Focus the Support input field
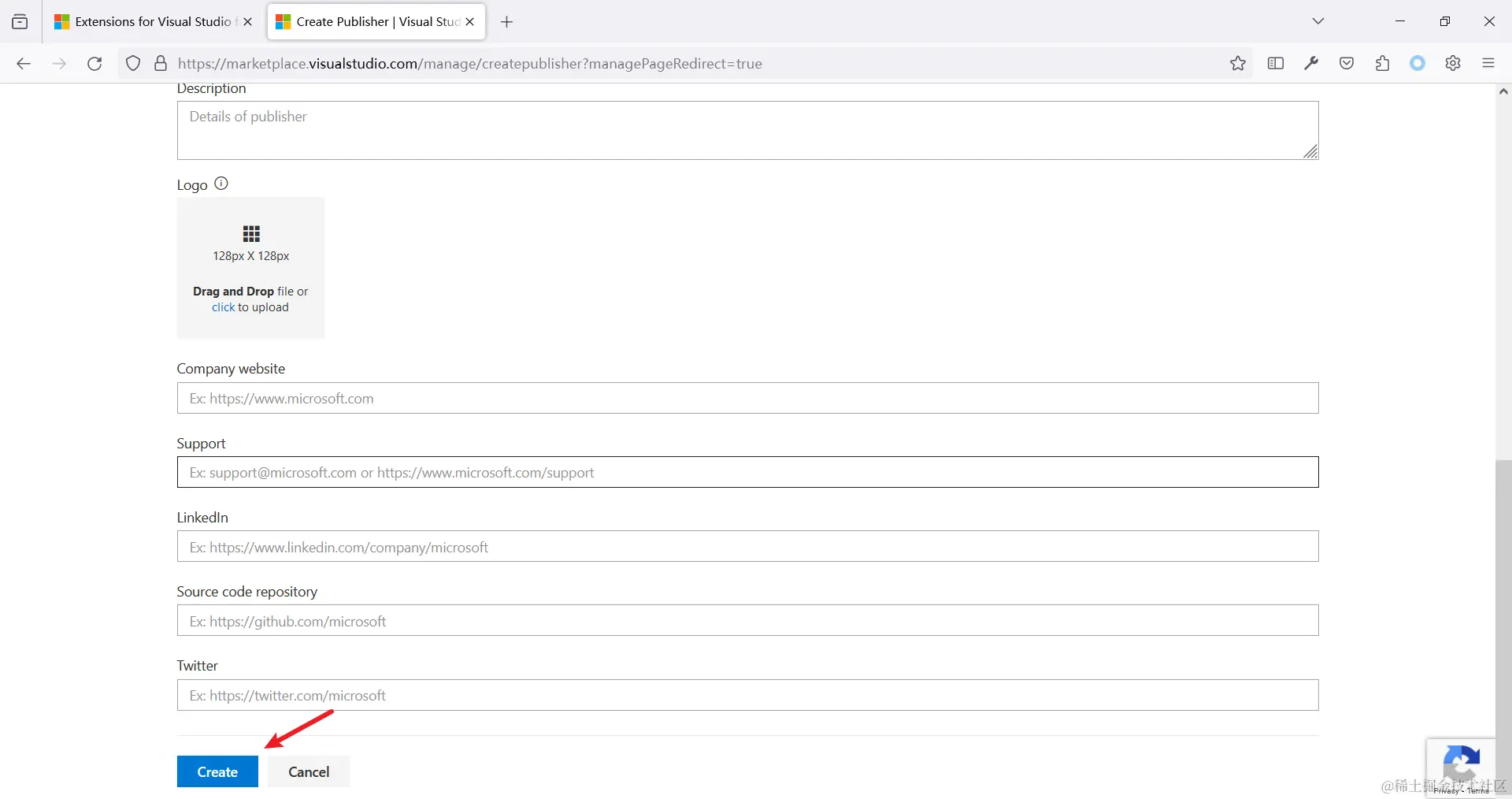Screen dimensions: 1512x799 pos(747,473)
